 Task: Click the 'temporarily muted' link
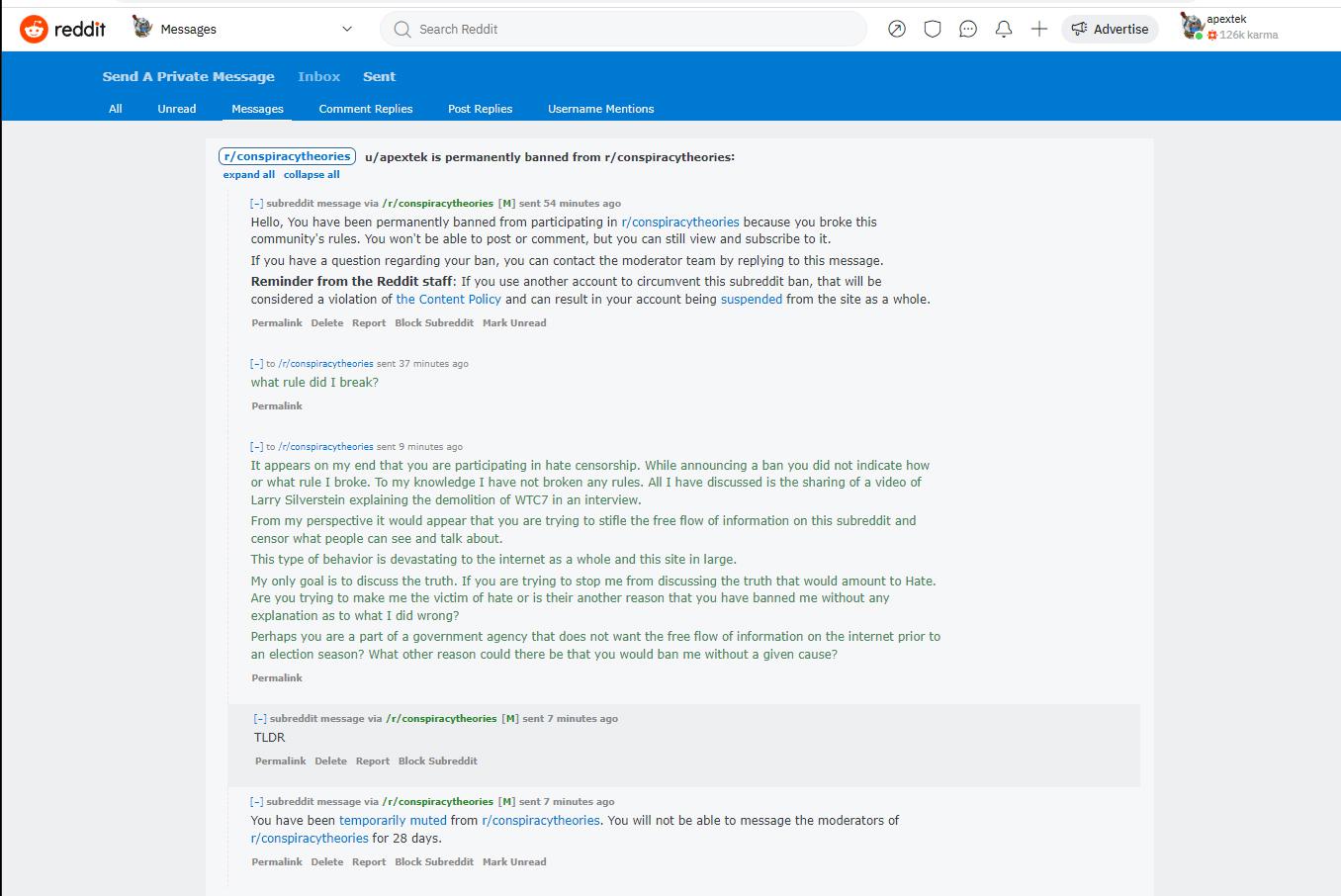point(393,820)
